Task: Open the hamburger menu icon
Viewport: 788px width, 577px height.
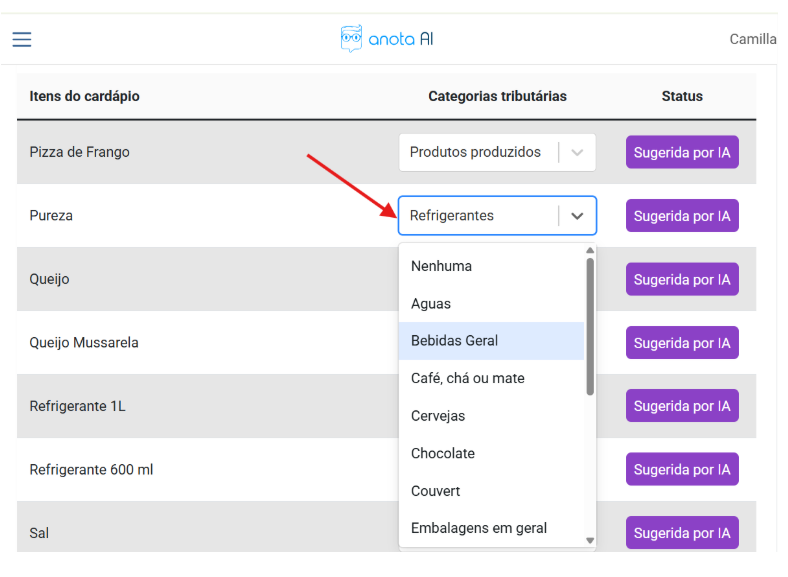Action: tap(22, 39)
